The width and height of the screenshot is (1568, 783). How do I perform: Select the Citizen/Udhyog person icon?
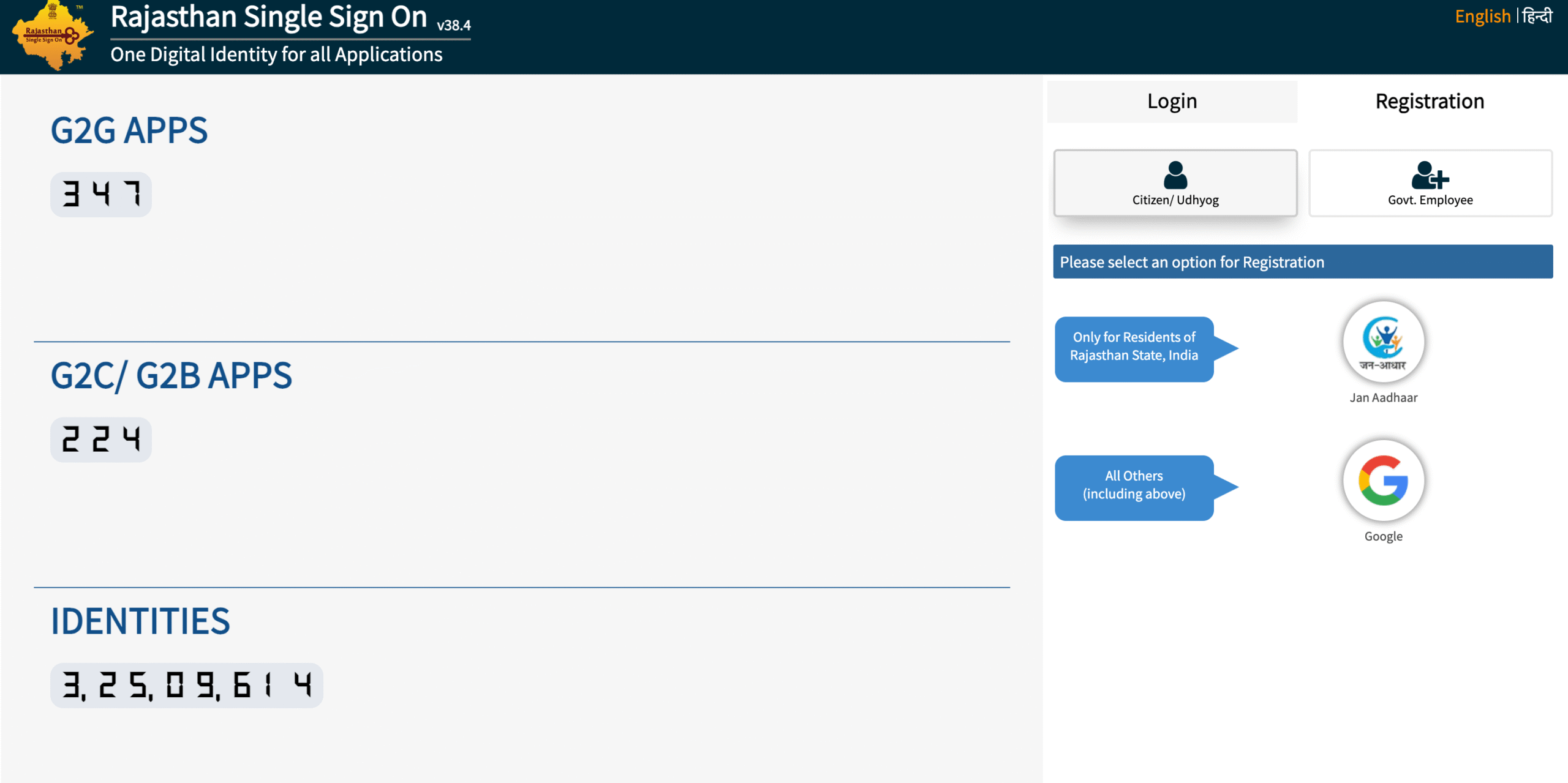(x=1175, y=176)
